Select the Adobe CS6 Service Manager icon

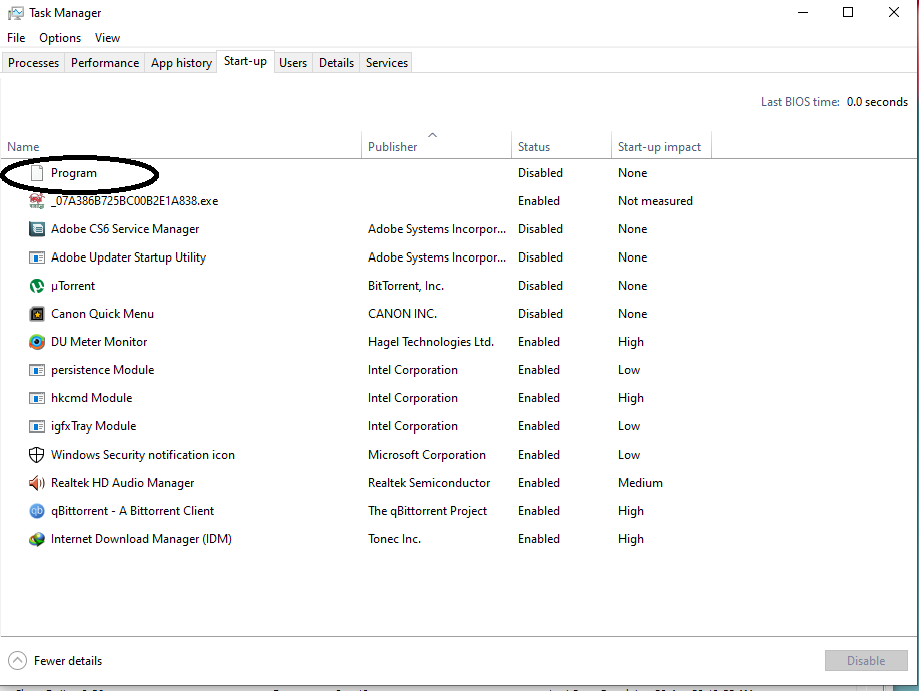coord(37,229)
